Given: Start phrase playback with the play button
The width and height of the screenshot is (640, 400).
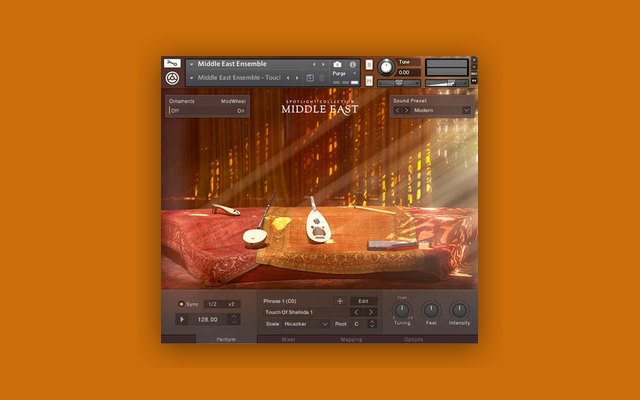Looking at the screenshot, I should [x=182, y=320].
